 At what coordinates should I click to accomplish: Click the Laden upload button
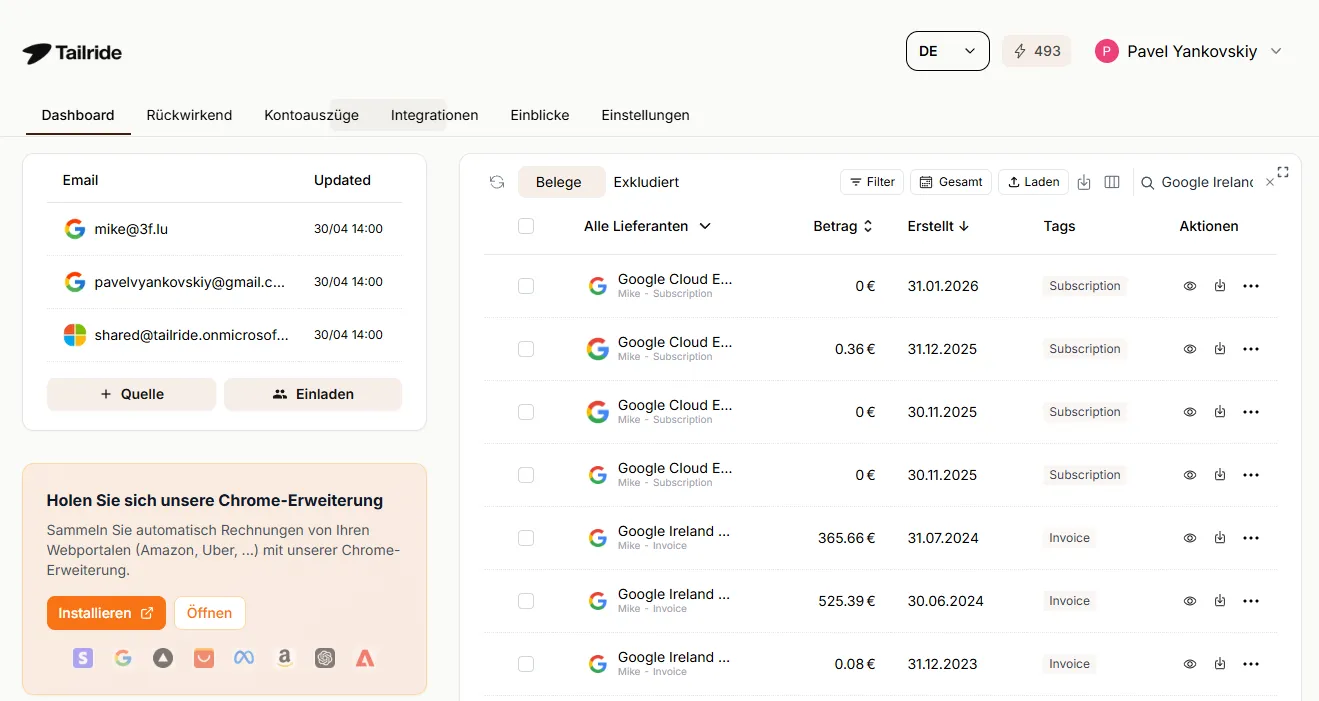coord(1033,182)
